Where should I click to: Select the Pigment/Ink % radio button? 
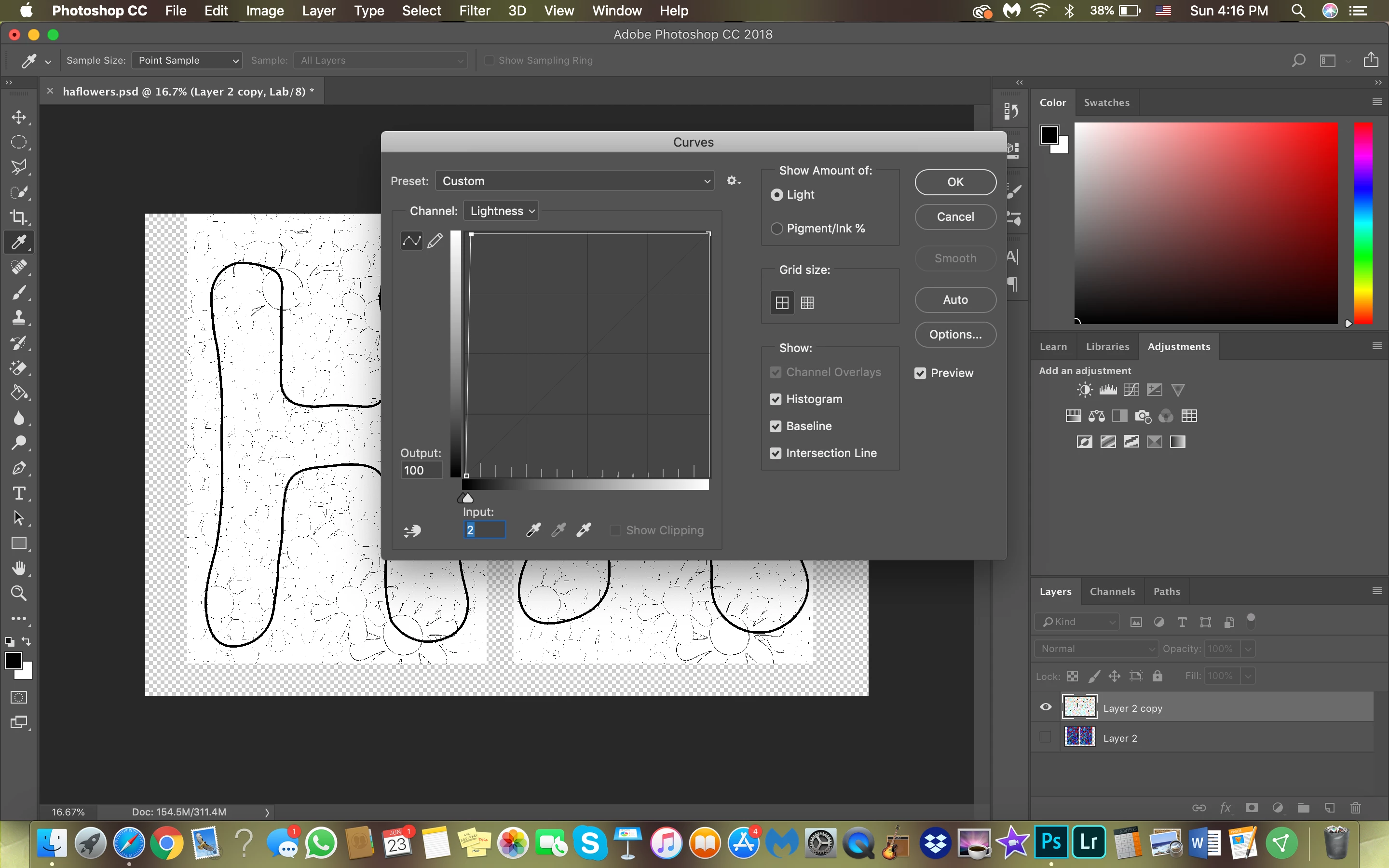(x=776, y=229)
